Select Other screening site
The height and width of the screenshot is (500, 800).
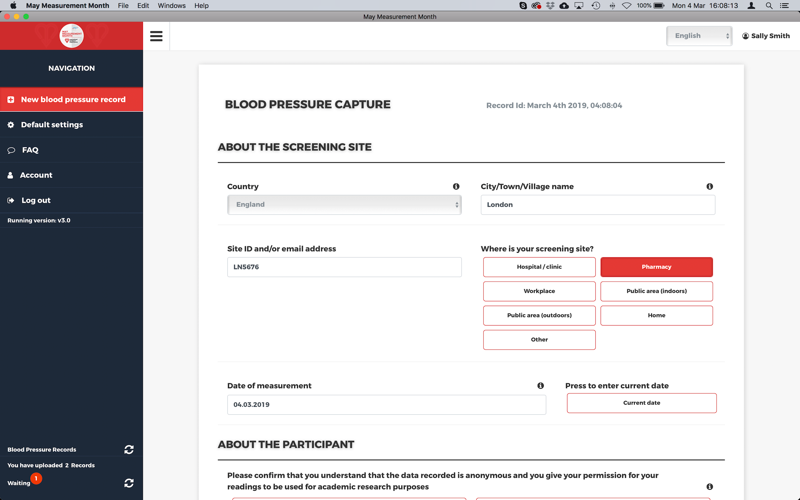click(x=539, y=340)
